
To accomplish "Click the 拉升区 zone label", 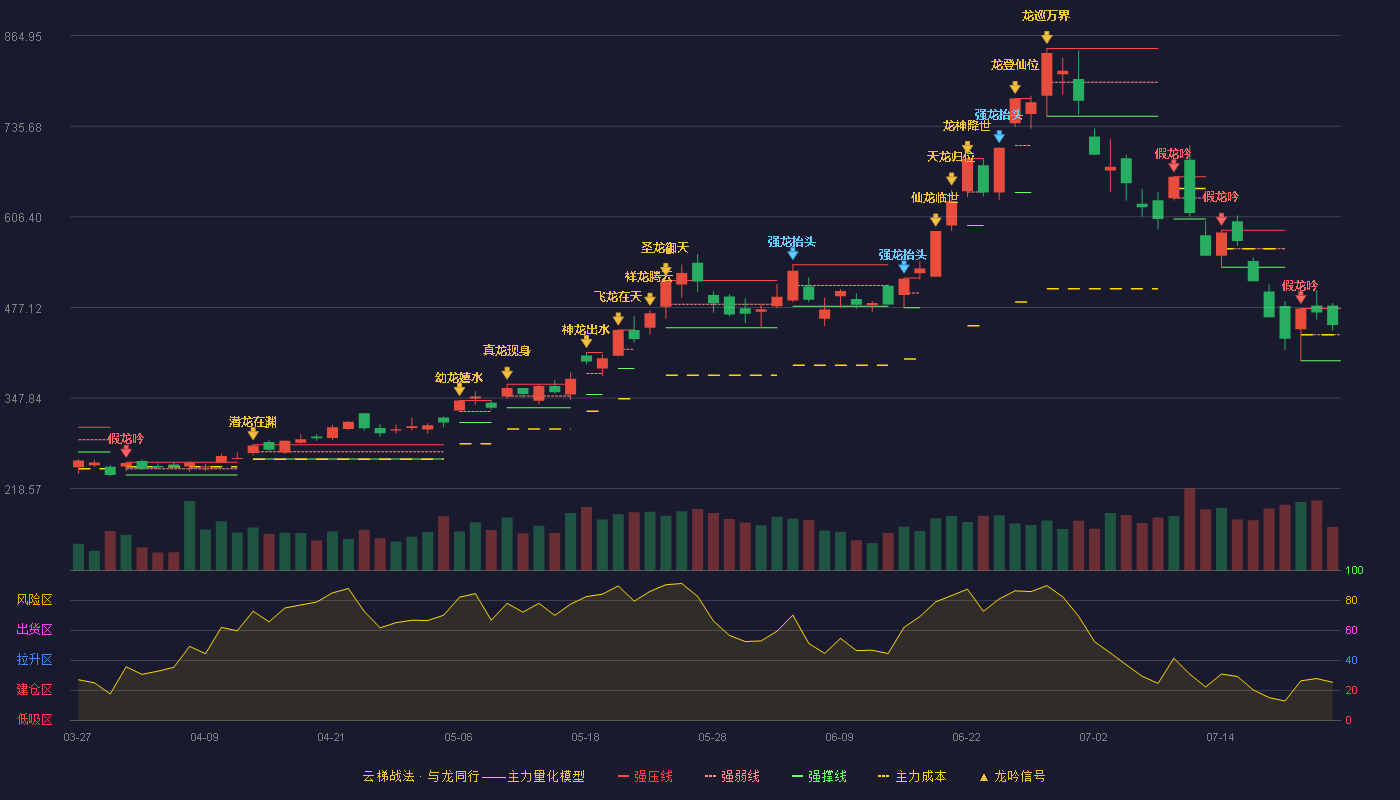I will 34,660.
